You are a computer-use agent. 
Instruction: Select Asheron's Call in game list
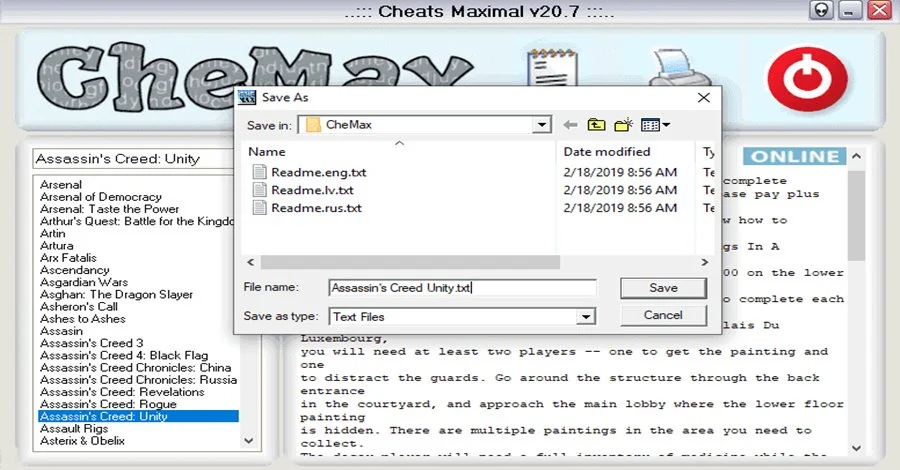pos(79,306)
